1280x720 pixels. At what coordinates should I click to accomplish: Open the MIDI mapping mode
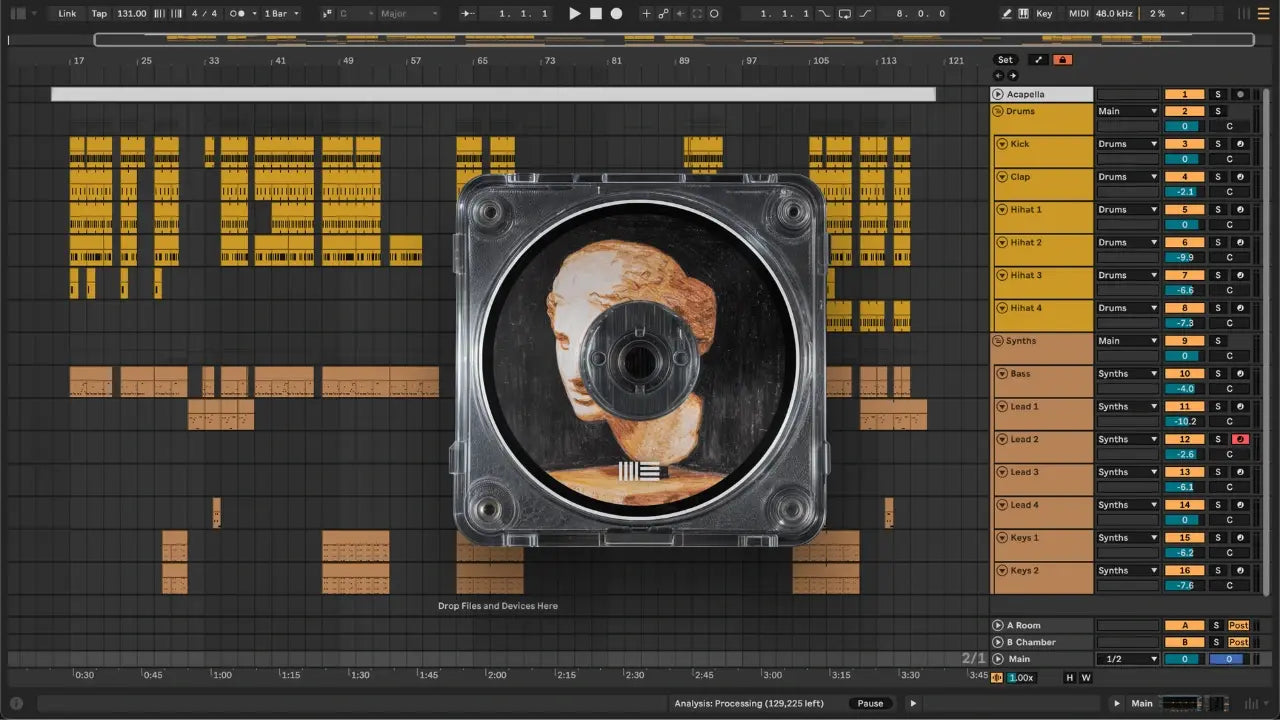(1078, 14)
